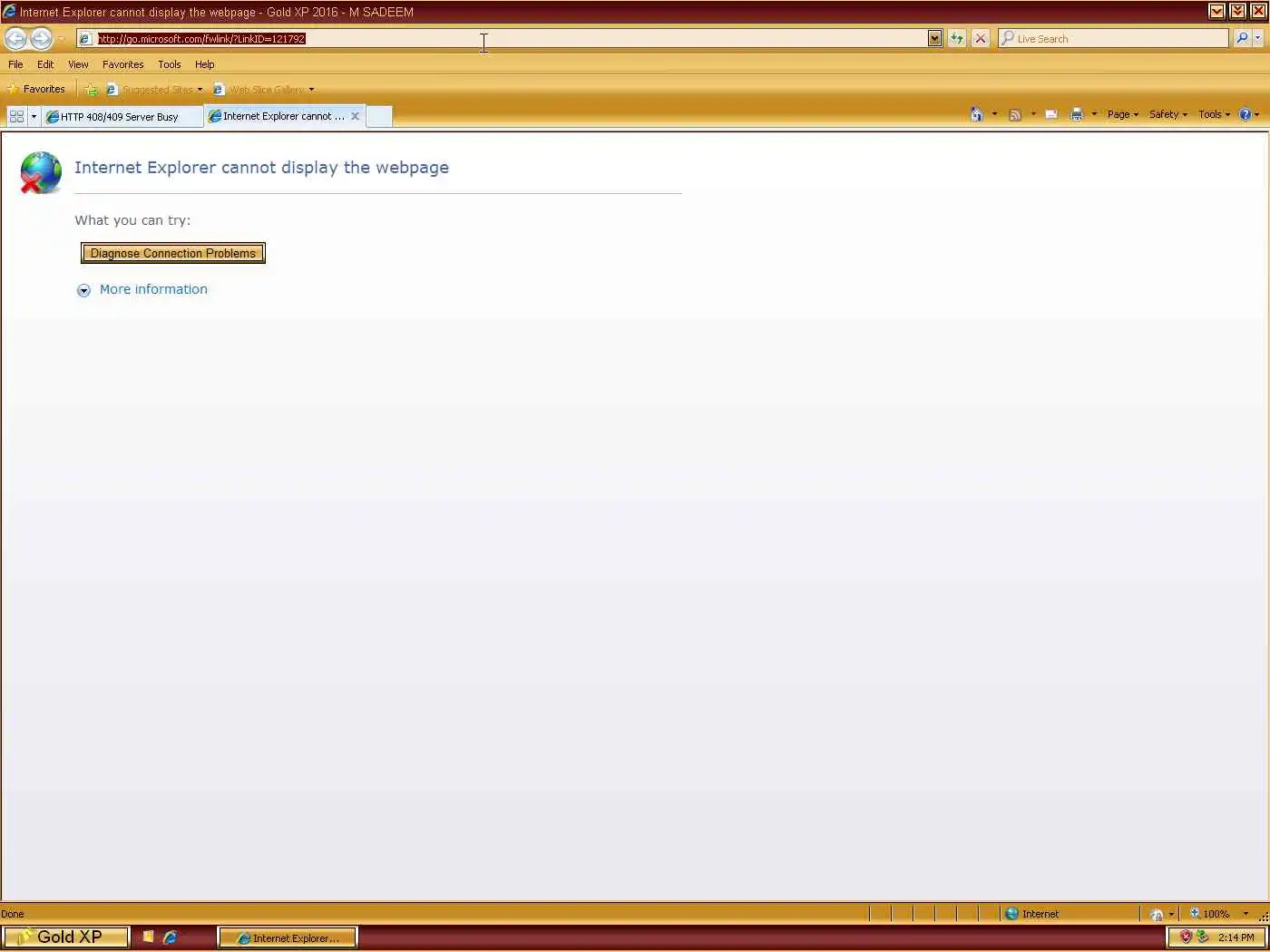
Task: Open the Safety command menu
Action: [x=1168, y=114]
